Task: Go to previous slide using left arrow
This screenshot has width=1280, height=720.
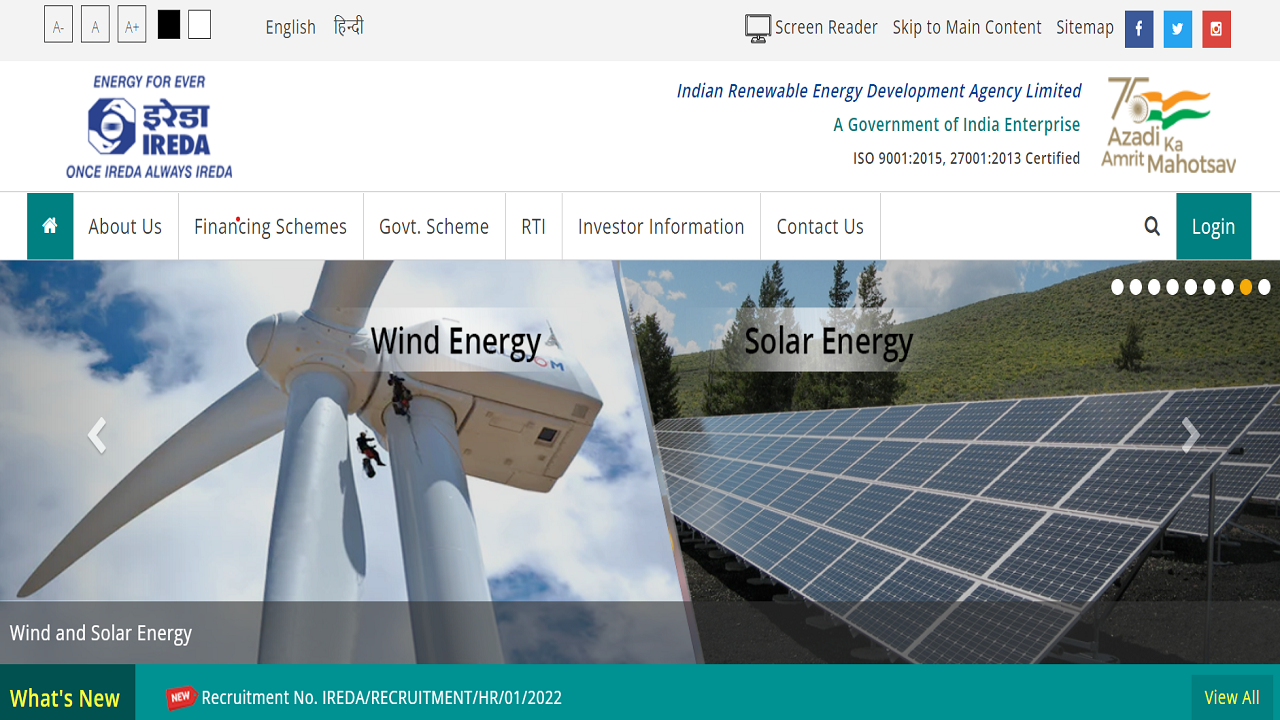Action: (97, 435)
